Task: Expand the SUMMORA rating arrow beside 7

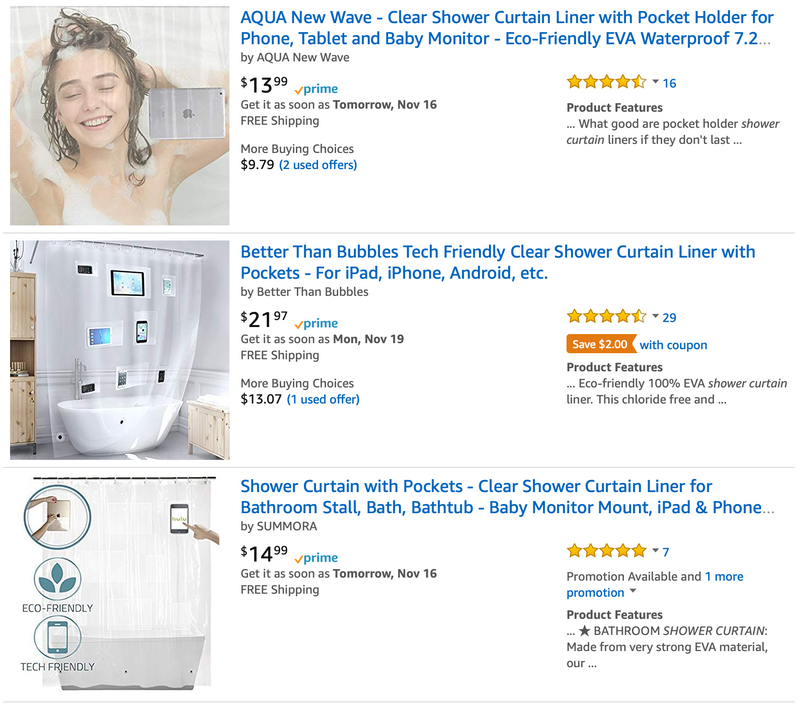Action: (655, 550)
